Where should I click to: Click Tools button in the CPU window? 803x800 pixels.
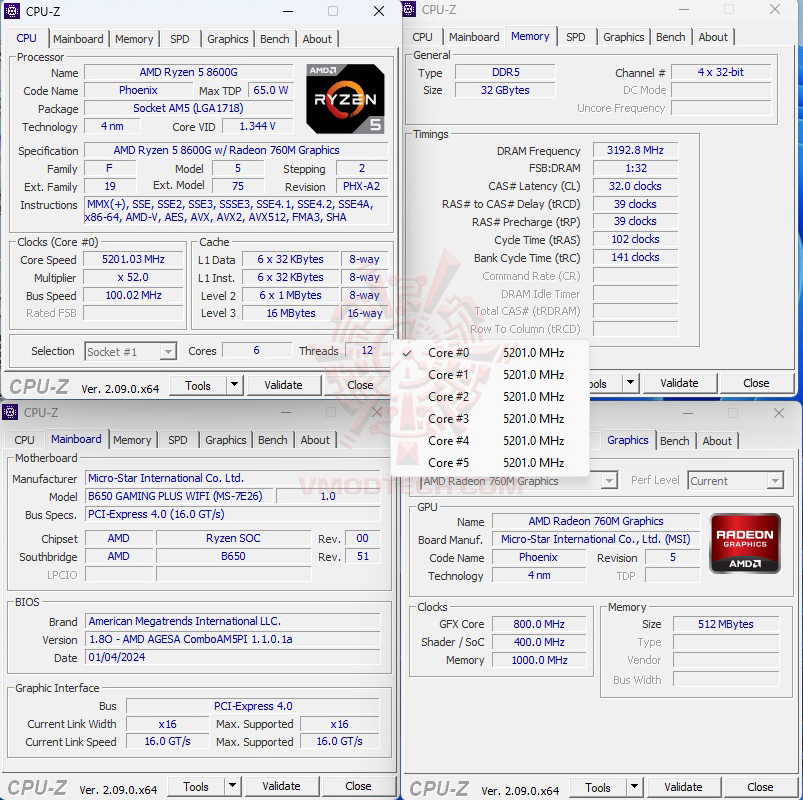point(198,385)
